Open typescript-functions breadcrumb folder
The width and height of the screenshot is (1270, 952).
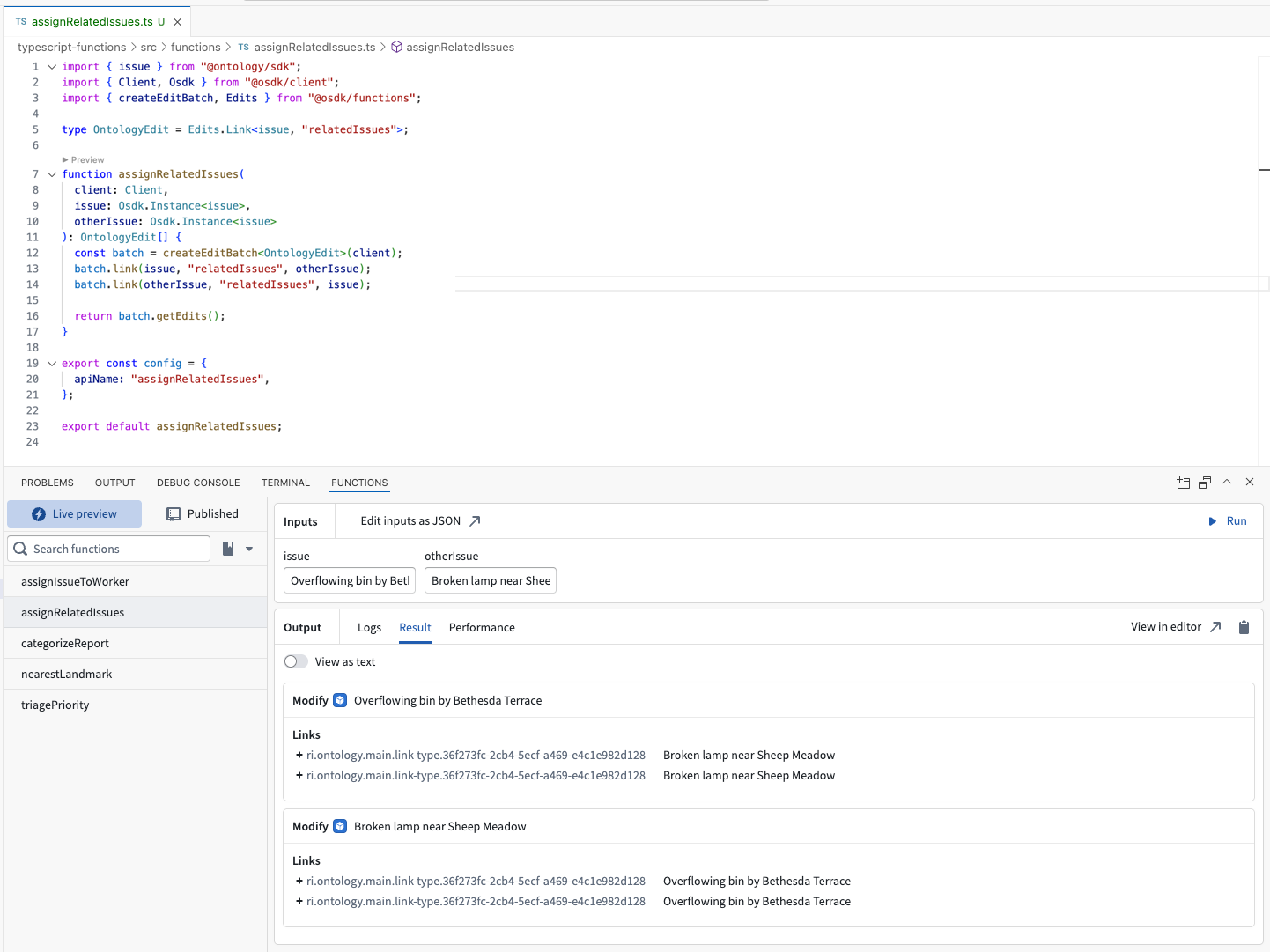coord(72,48)
